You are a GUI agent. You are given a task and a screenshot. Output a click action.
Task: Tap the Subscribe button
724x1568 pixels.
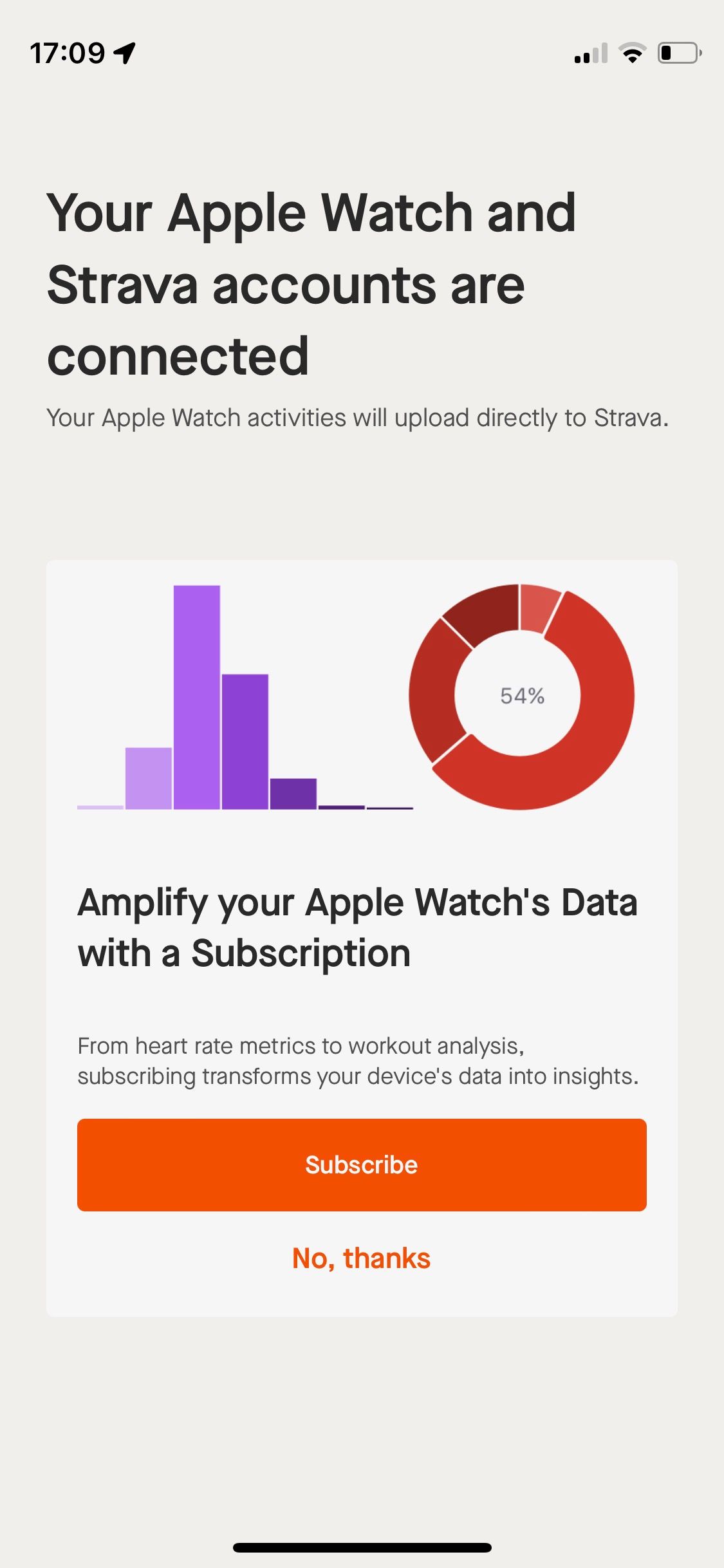point(362,1165)
